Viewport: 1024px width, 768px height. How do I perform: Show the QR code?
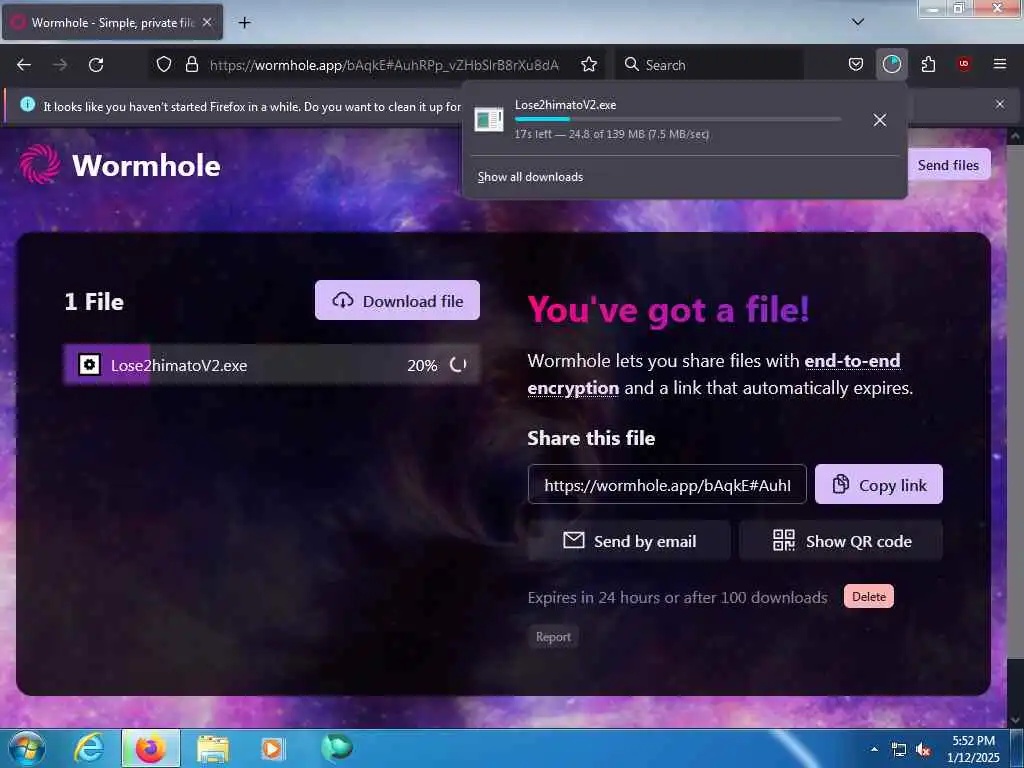(x=840, y=541)
